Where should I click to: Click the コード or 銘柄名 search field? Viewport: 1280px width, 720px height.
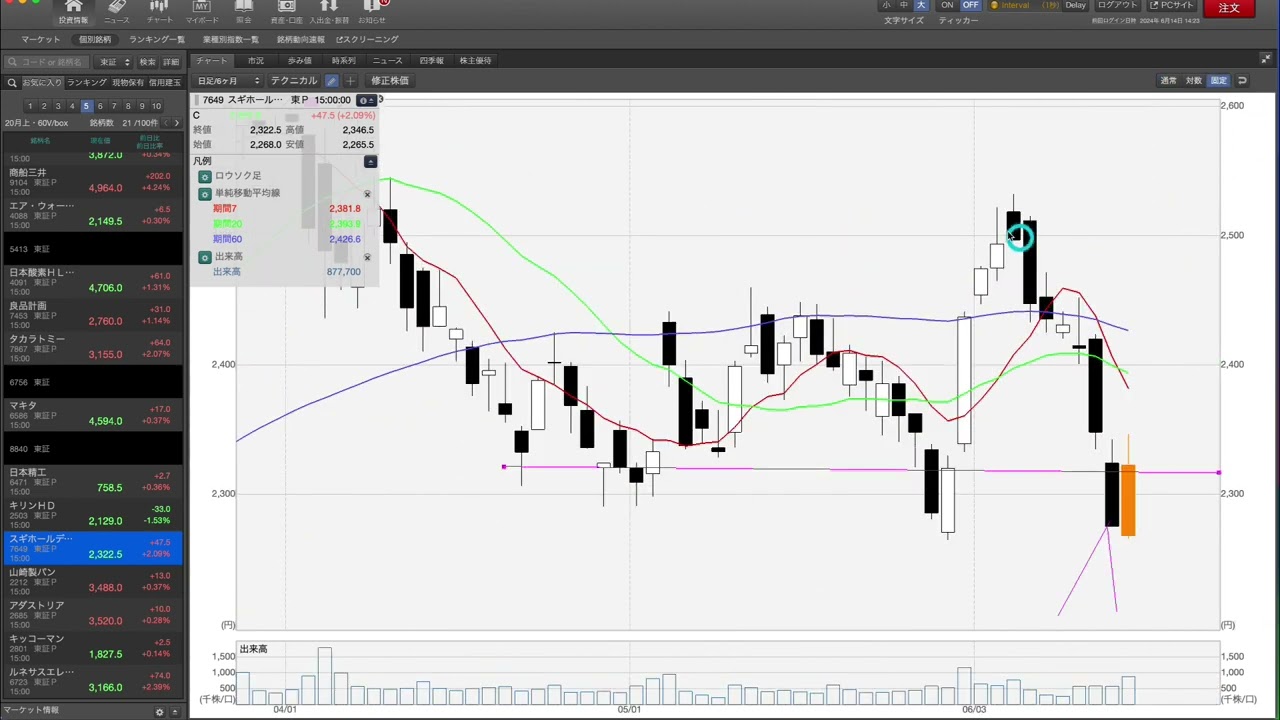48,62
